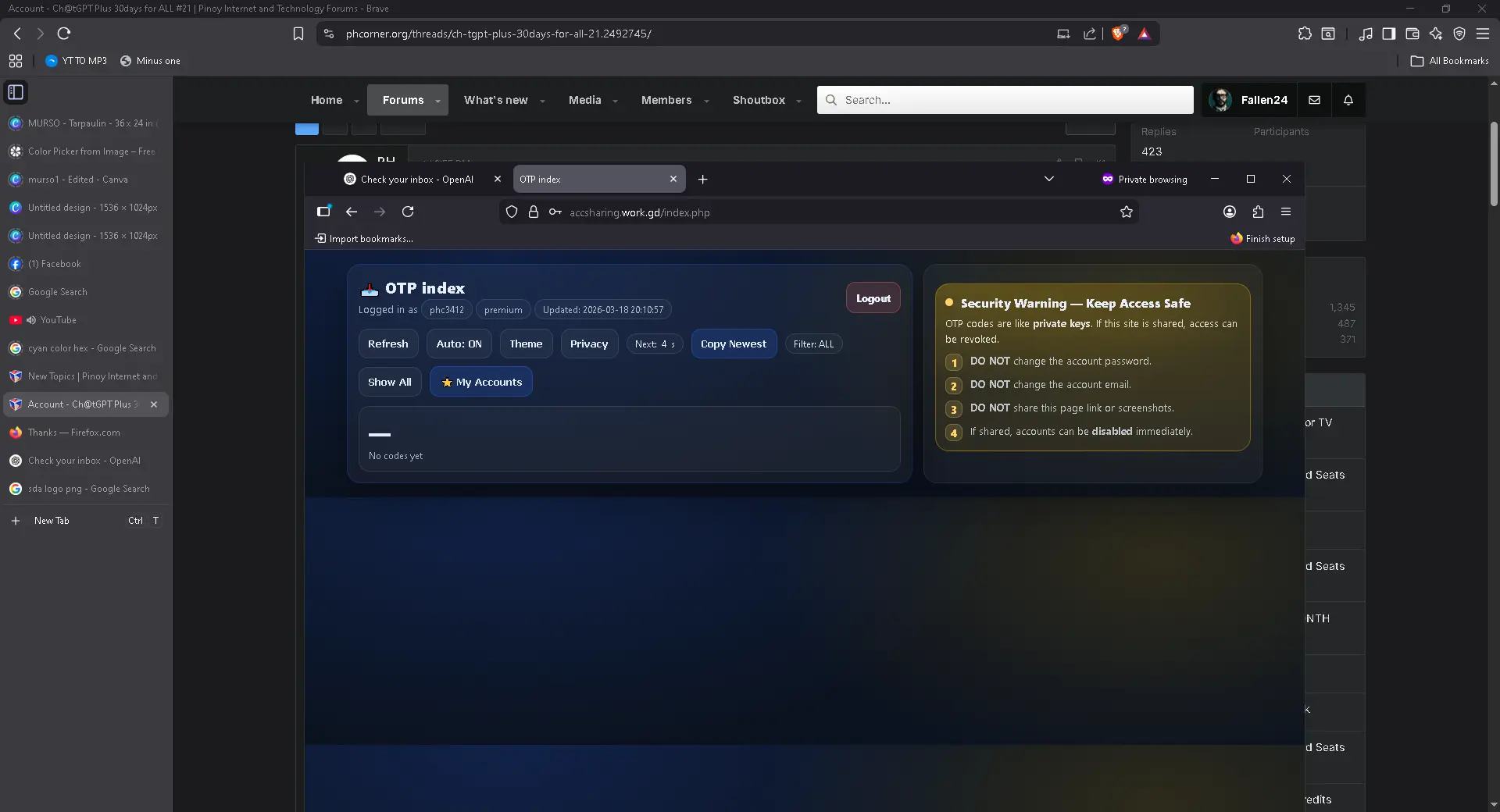Open Firefox account icon

pyautogui.click(x=1230, y=212)
